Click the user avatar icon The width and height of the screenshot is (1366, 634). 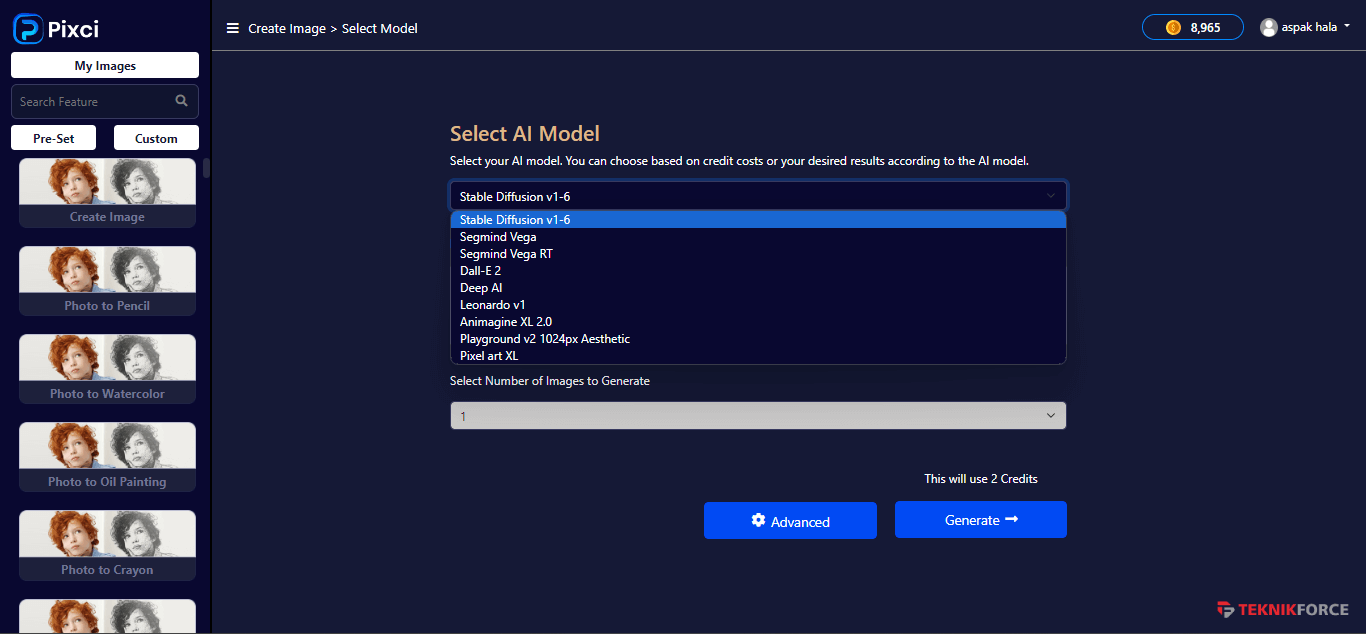[x=1269, y=27]
